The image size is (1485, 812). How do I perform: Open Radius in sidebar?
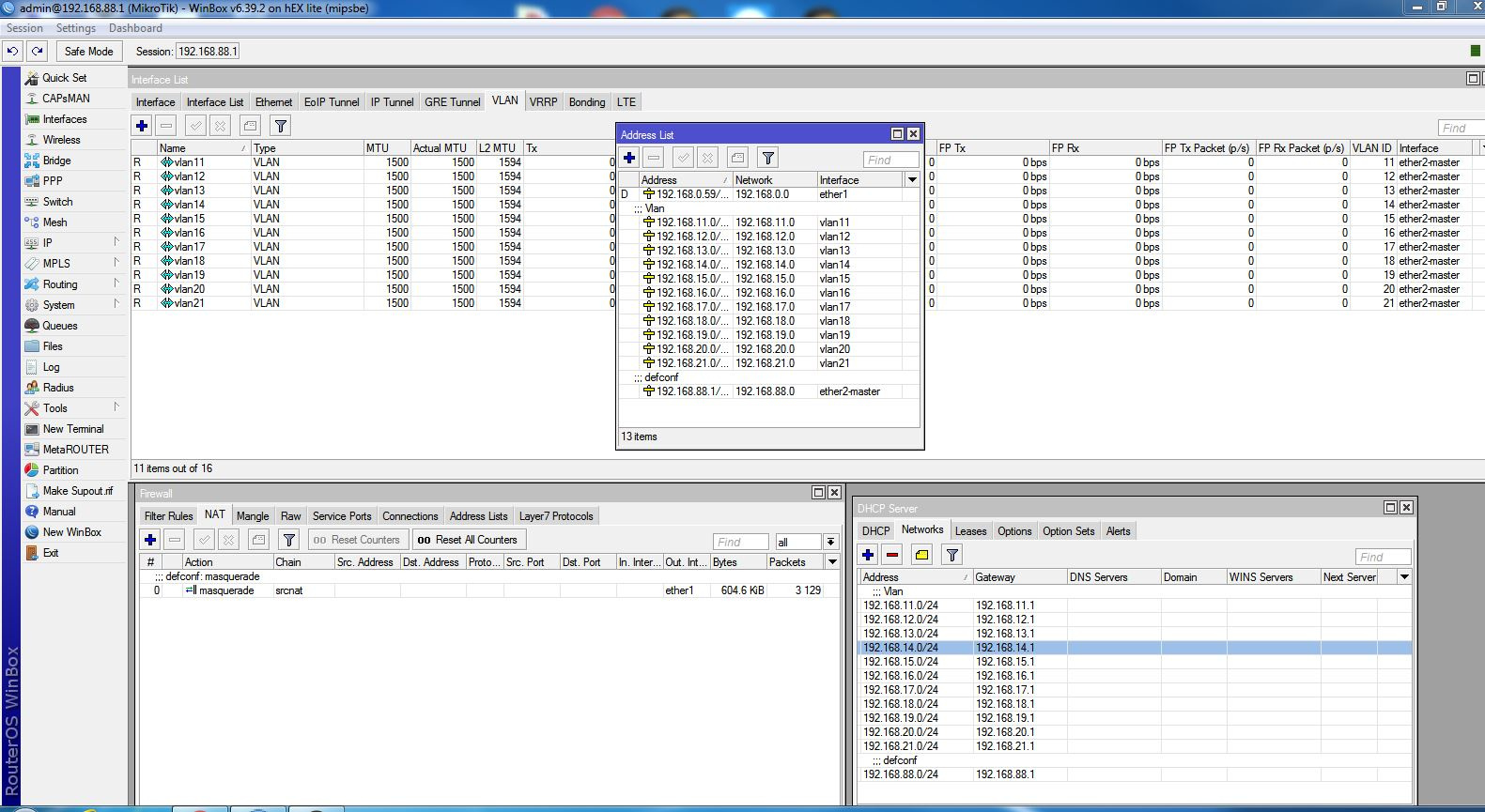[57, 388]
